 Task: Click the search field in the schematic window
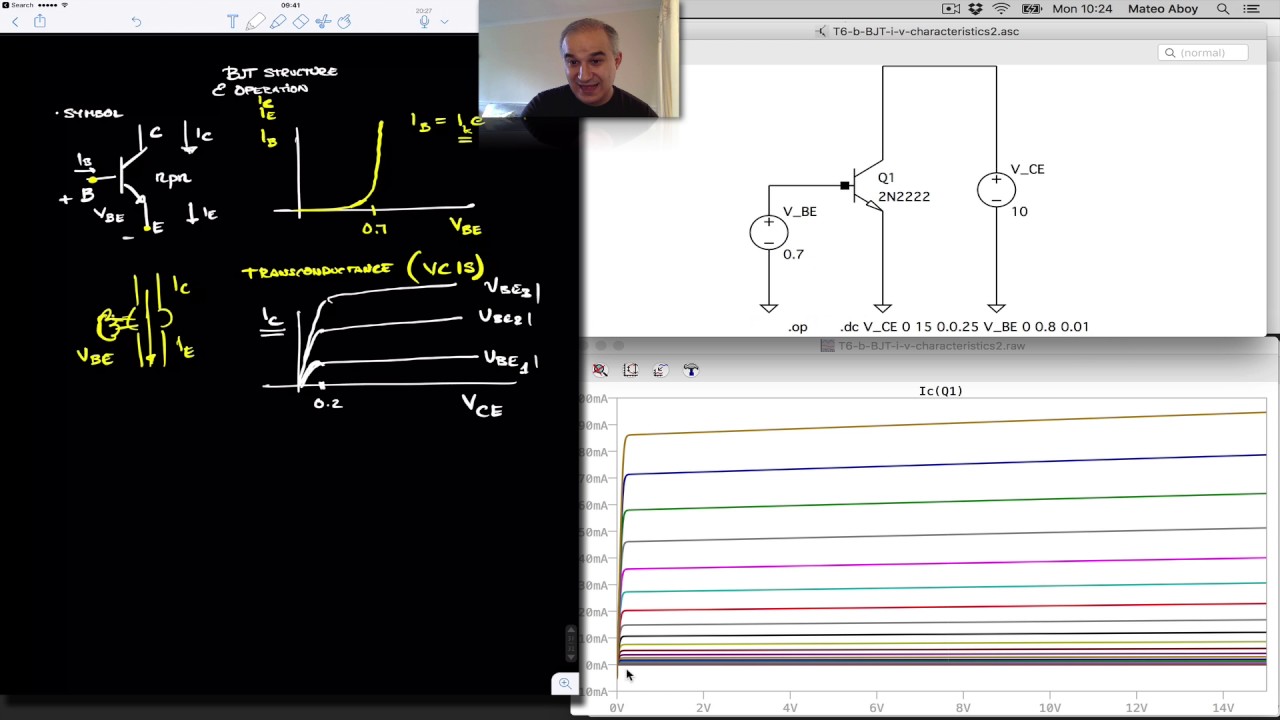click(1203, 53)
